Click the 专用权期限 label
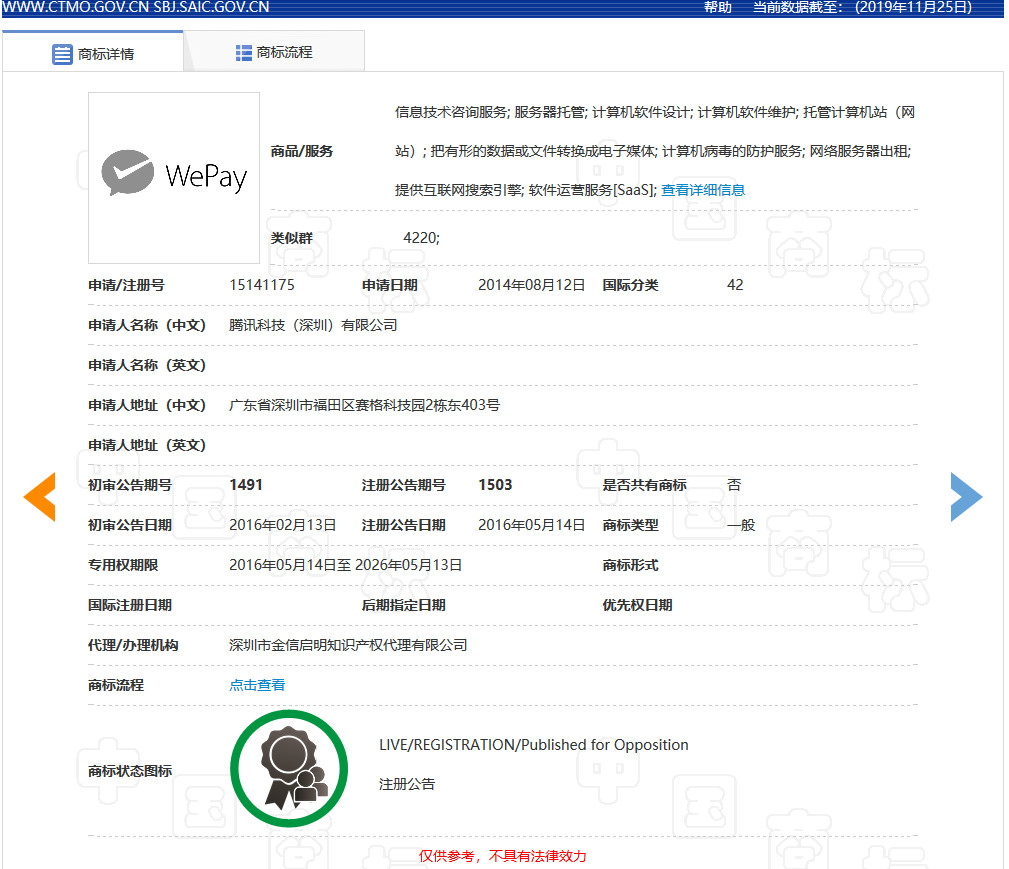 (123, 565)
